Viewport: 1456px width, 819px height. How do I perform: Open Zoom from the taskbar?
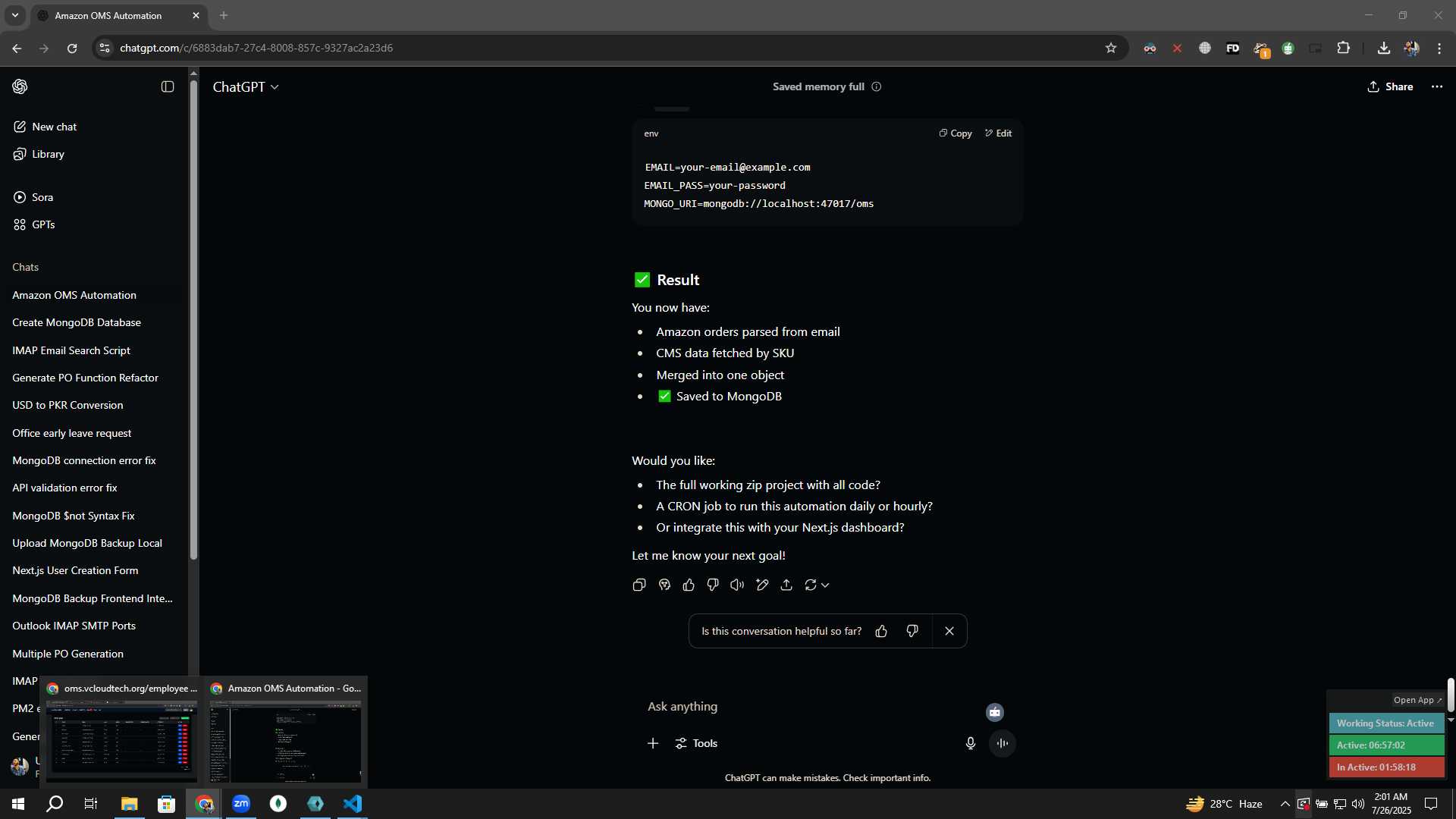pyautogui.click(x=241, y=804)
